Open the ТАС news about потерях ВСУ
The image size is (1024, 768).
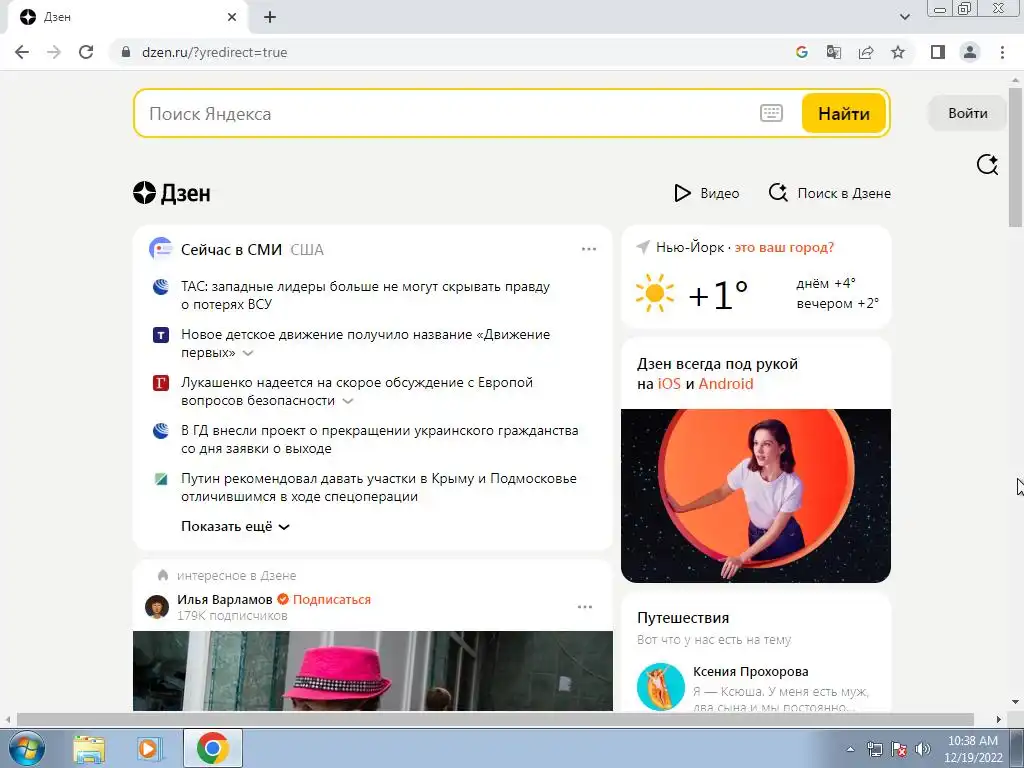click(365, 295)
